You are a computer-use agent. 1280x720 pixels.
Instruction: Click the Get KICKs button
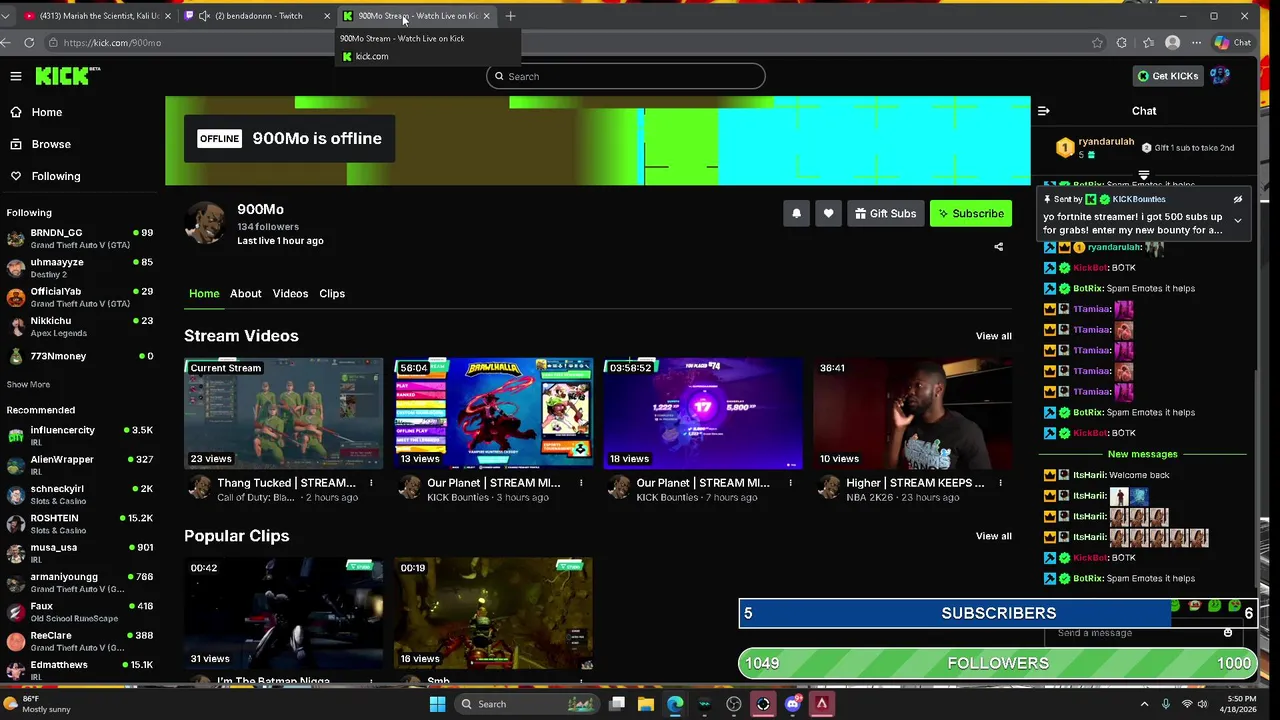1167,76
